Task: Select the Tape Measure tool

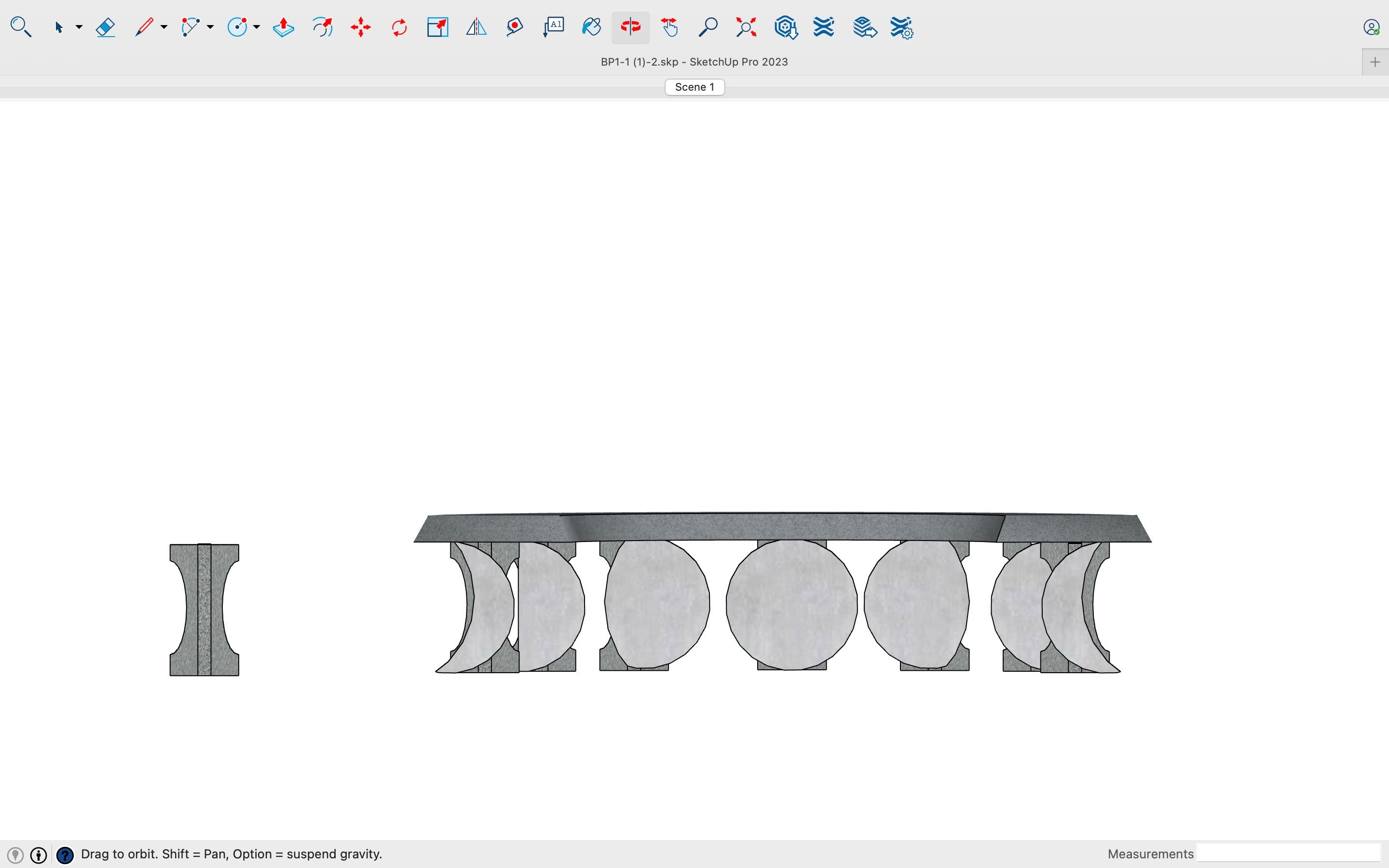Action: click(514, 27)
